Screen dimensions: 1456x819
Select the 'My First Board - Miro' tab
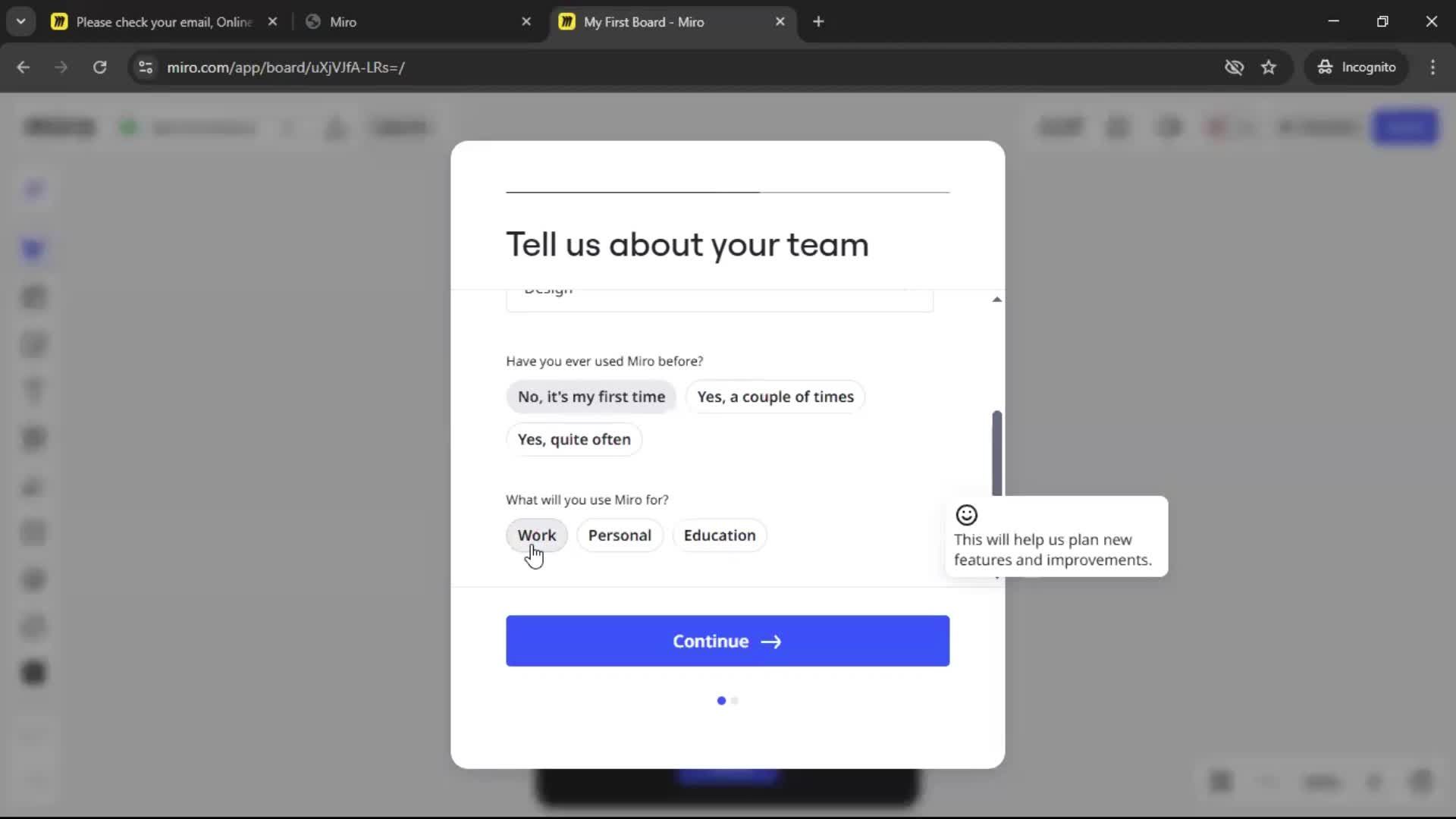pos(672,22)
